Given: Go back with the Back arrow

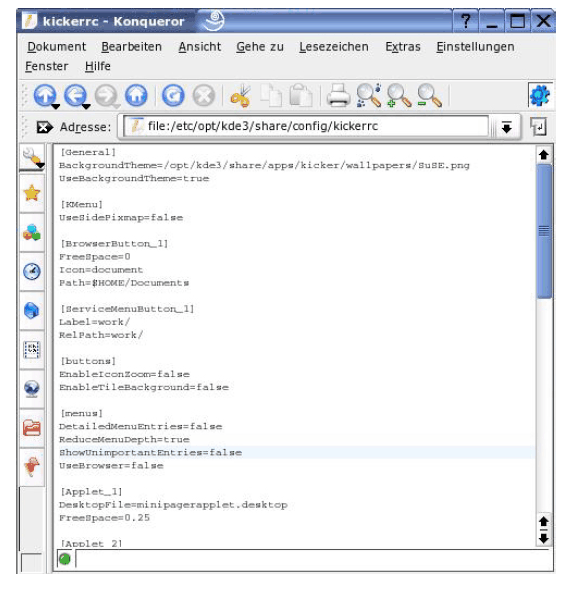Looking at the screenshot, I should click(x=75, y=95).
